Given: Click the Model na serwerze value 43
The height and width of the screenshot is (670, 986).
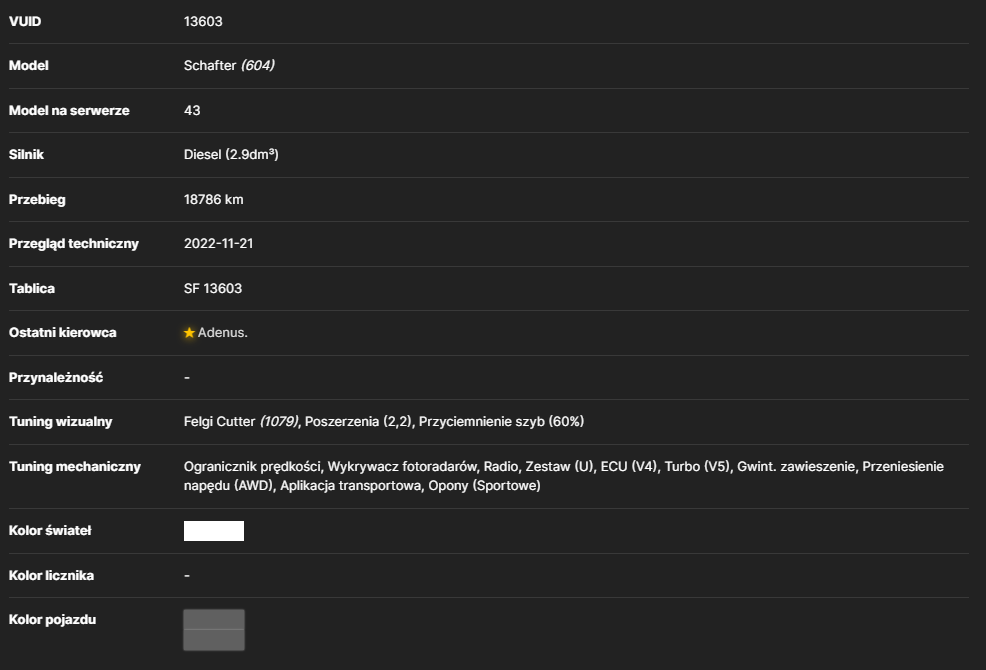Looking at the screenshot, I should (x=192, y=111).
